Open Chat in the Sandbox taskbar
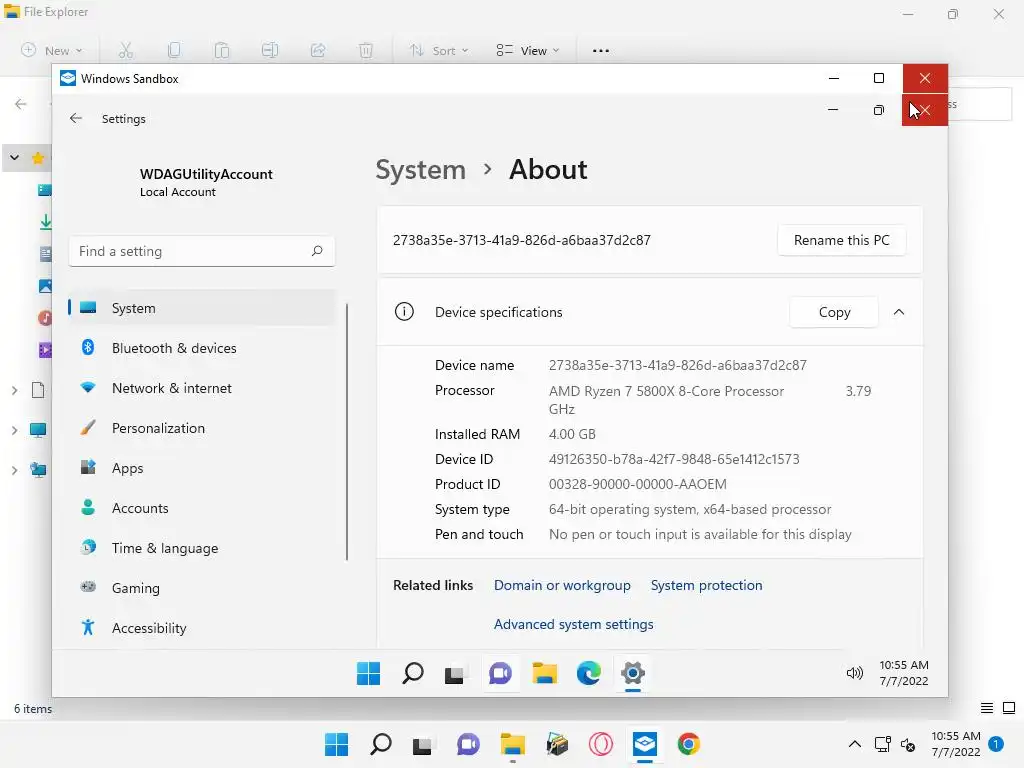Viewport: 1024px width, 768px height. (x=500, y=673)
